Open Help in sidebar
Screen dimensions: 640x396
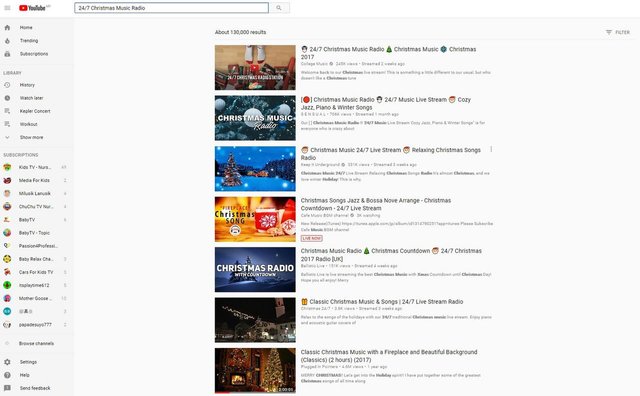pos(24,375)
